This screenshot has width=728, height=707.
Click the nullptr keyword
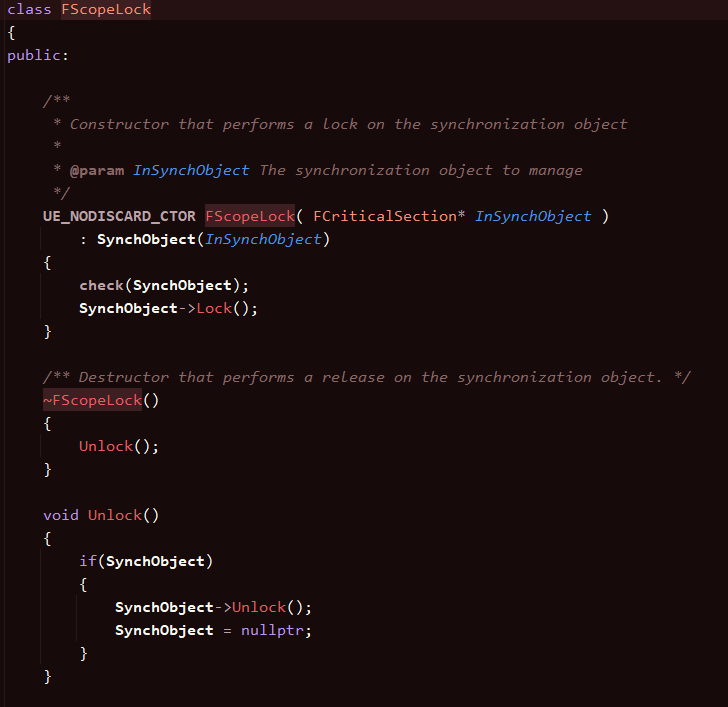(x=276, y=630)
